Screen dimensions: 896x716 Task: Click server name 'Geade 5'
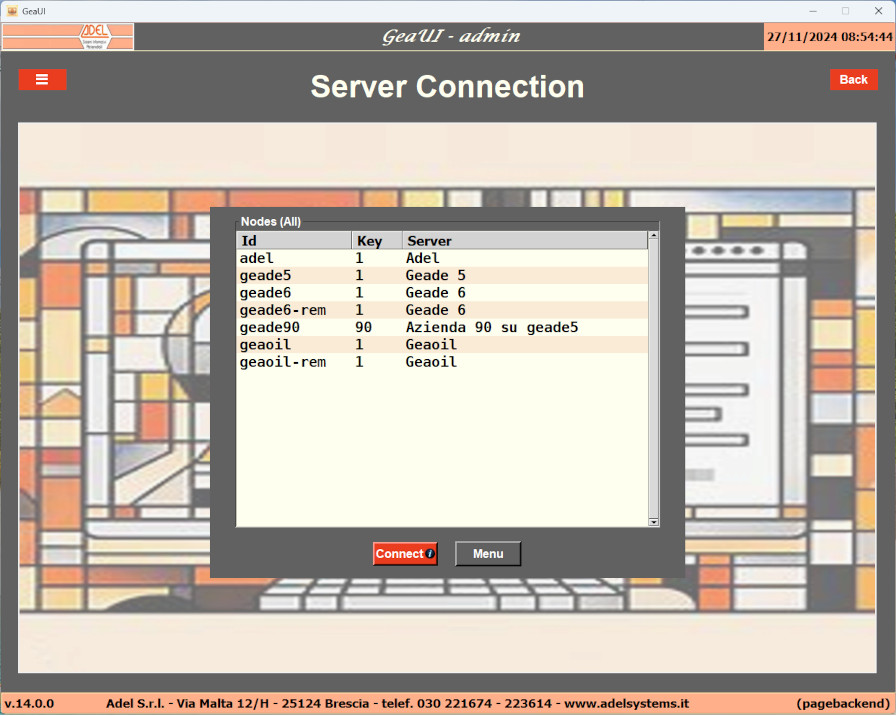(435, 275)
